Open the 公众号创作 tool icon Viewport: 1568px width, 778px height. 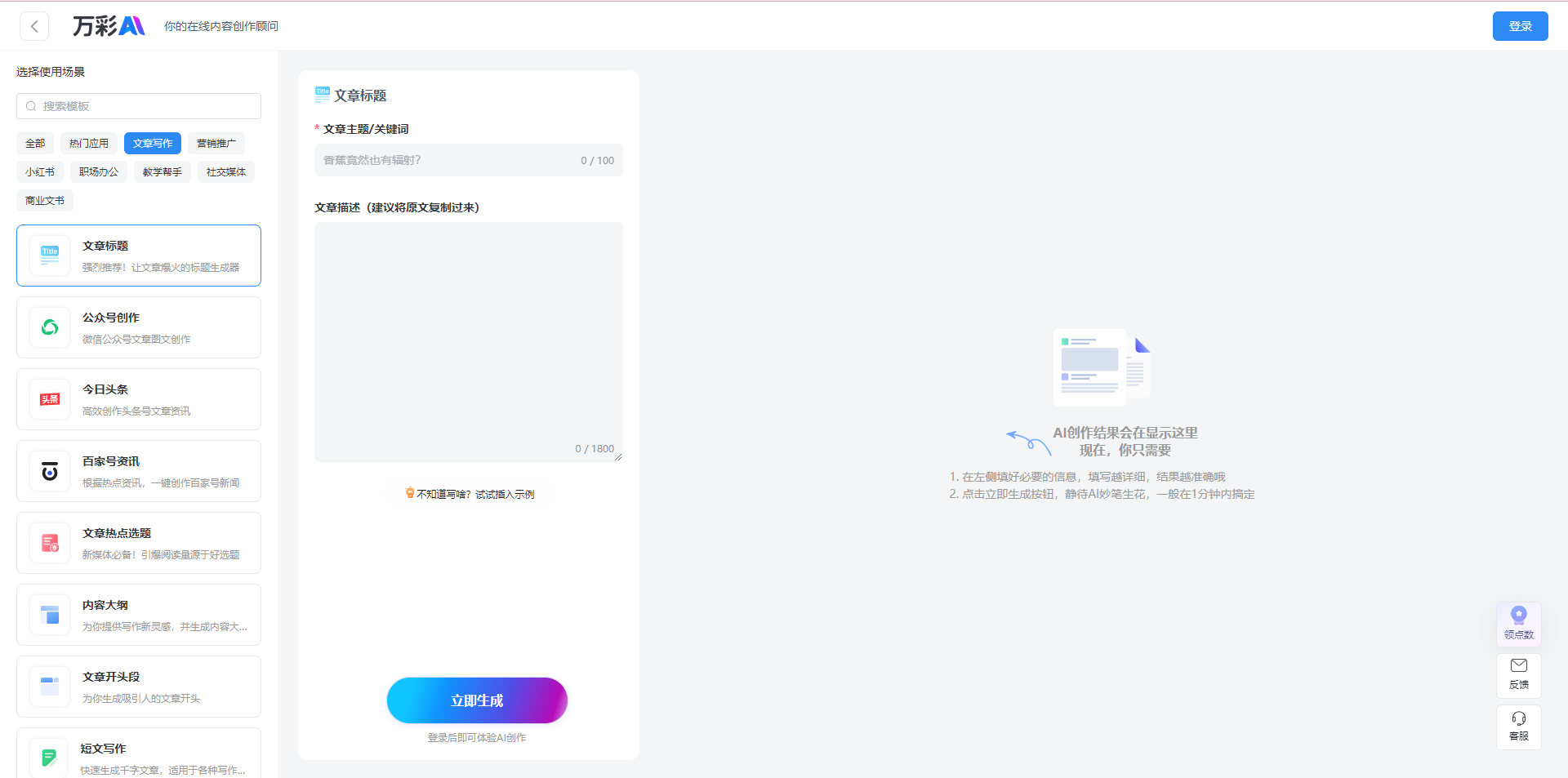click(x=49, y=327)
